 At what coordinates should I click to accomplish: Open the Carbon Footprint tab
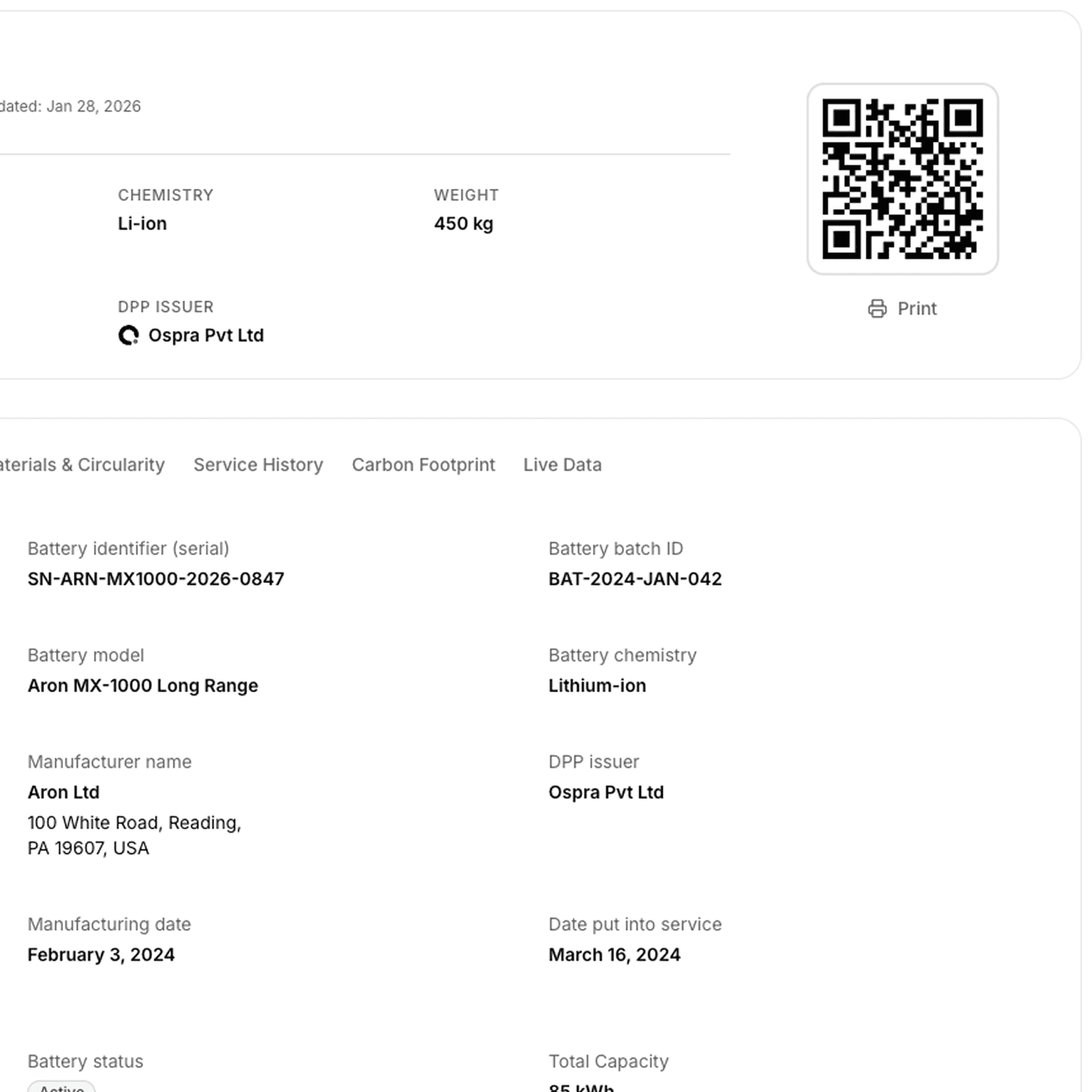423,465
